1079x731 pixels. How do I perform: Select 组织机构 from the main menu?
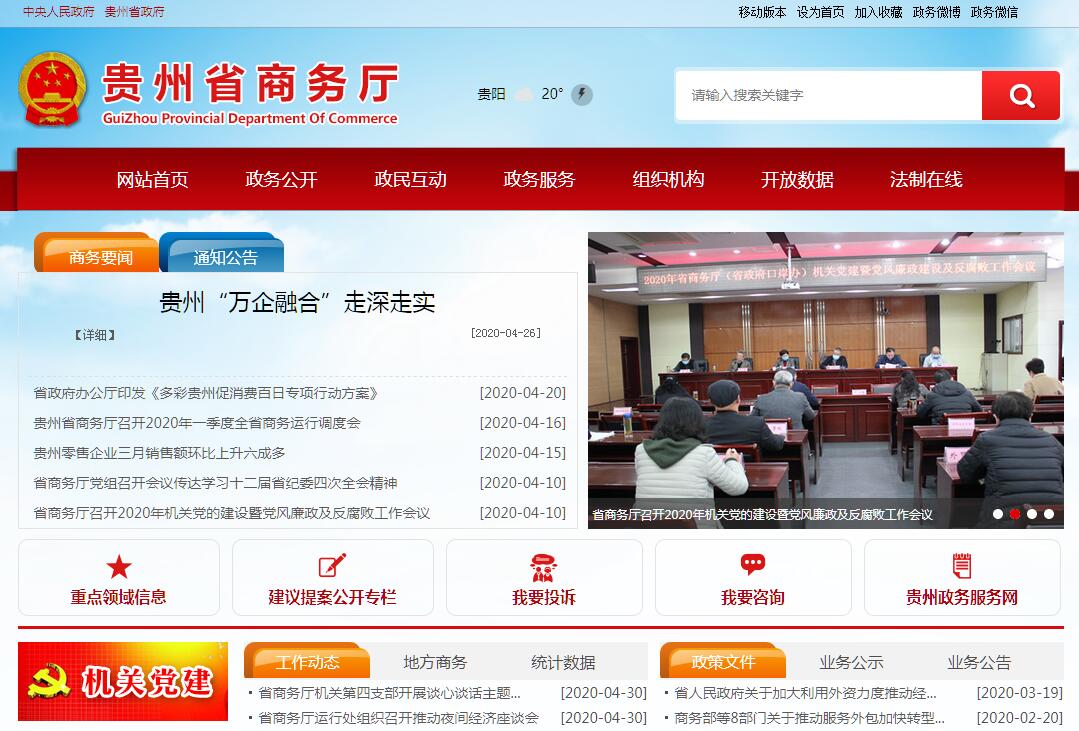point(668,180)
